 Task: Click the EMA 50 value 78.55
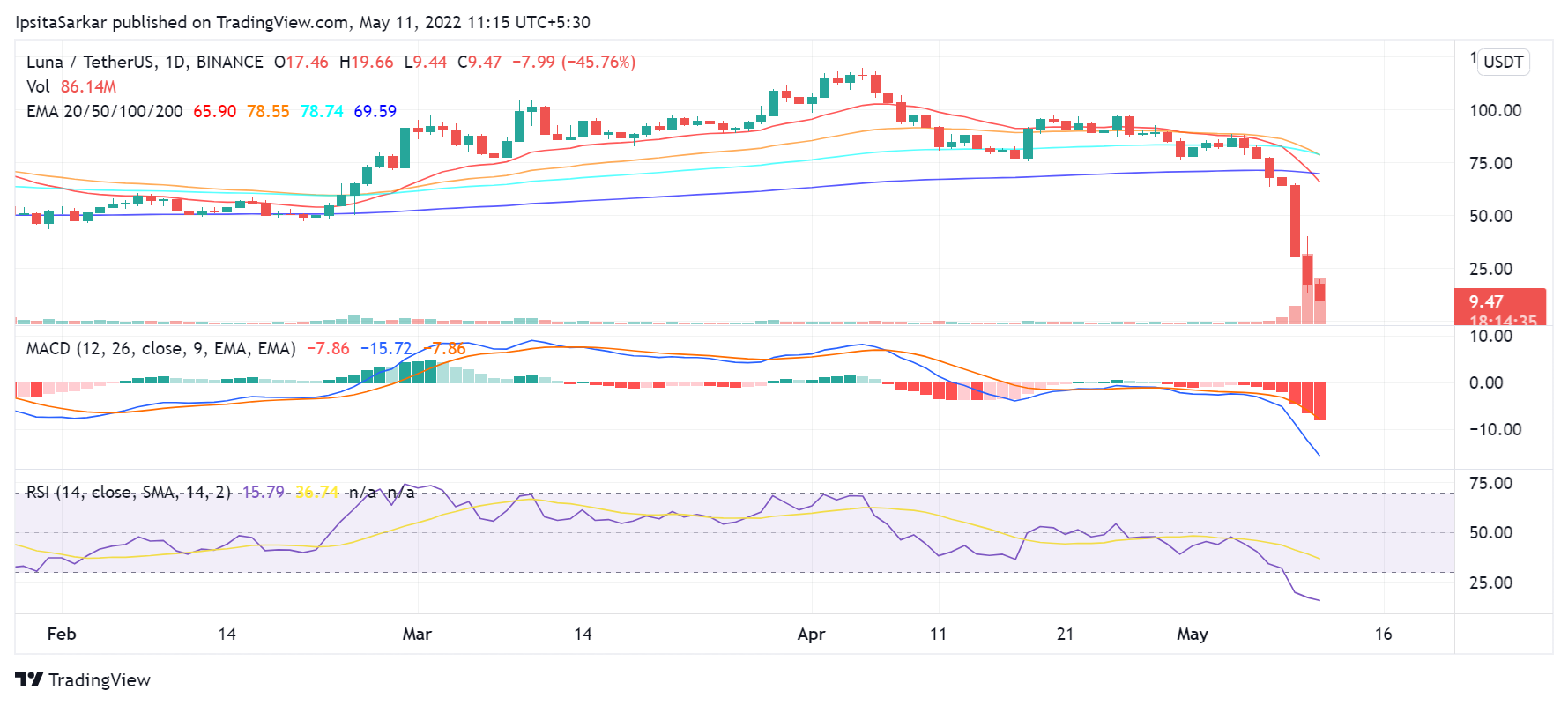click(x=268, y=111)
